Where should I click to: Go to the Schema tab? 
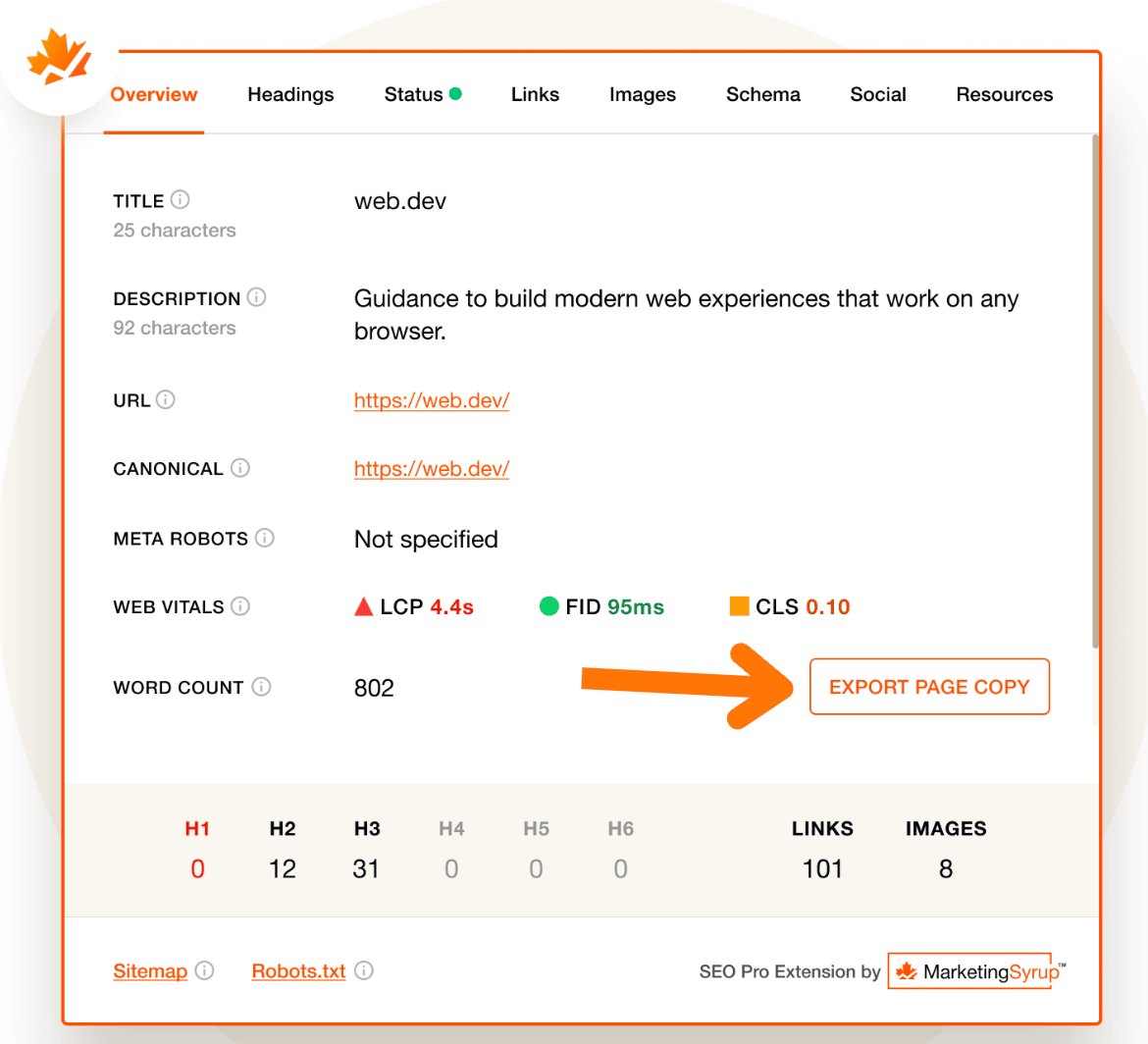point(763,94)
